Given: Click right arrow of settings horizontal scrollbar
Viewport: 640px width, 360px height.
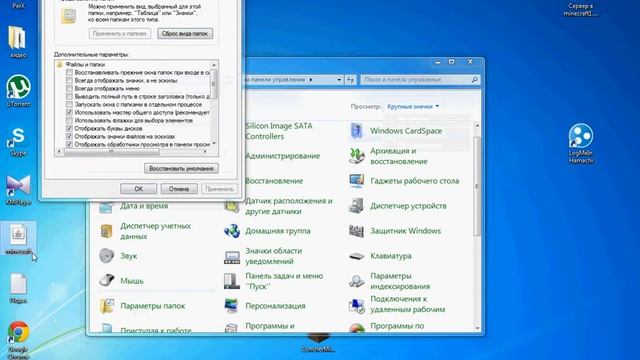Looking at the screenshot, I should tap(205, 152).
